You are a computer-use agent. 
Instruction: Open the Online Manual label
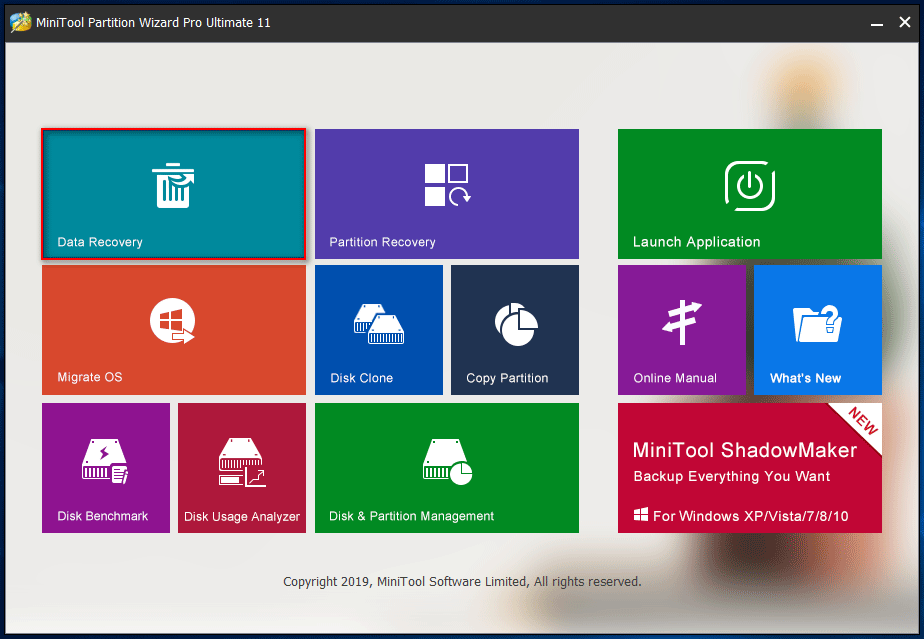[x=675, y=378]
